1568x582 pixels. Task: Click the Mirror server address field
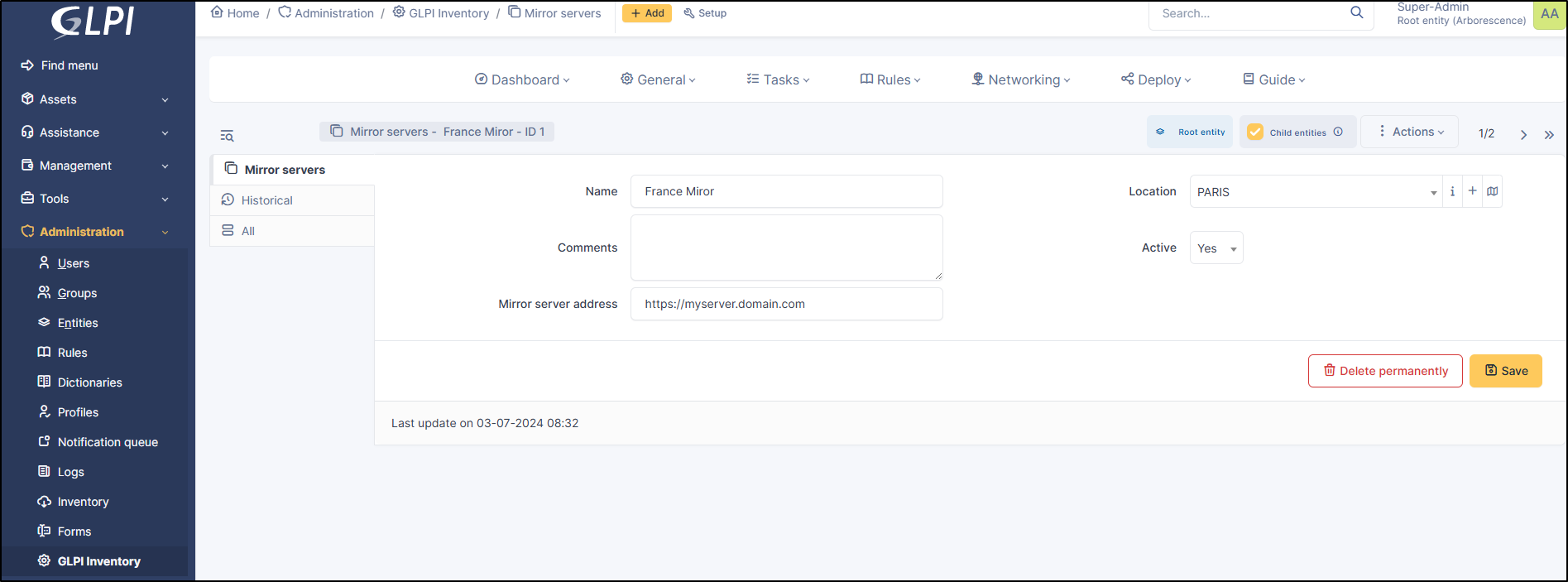point(786,304)
